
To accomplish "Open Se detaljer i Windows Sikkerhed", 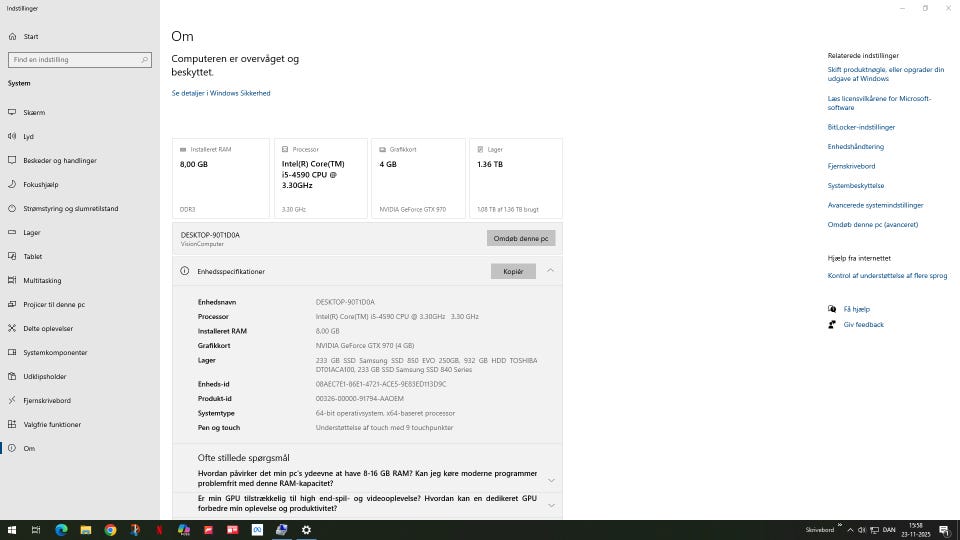I will [x=221, y=93].
